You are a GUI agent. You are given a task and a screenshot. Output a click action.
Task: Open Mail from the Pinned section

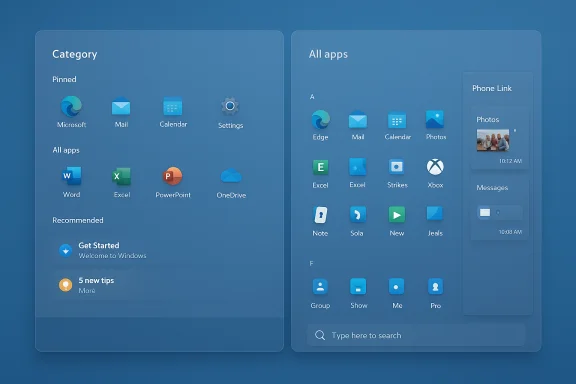pyautogui.click(x=121, y=107)
